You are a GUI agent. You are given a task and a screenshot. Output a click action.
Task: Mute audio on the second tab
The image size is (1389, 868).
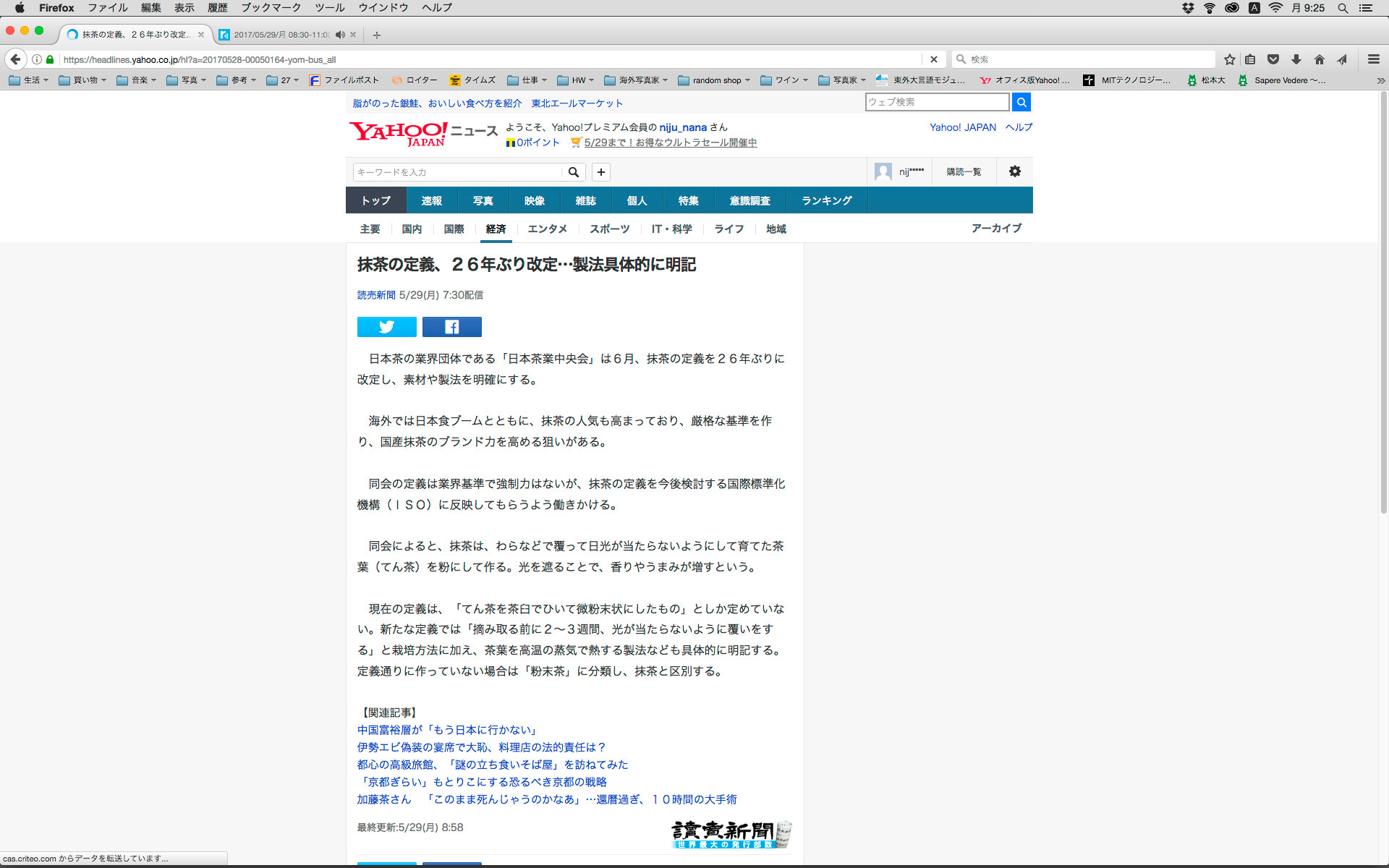pos(340,35)
